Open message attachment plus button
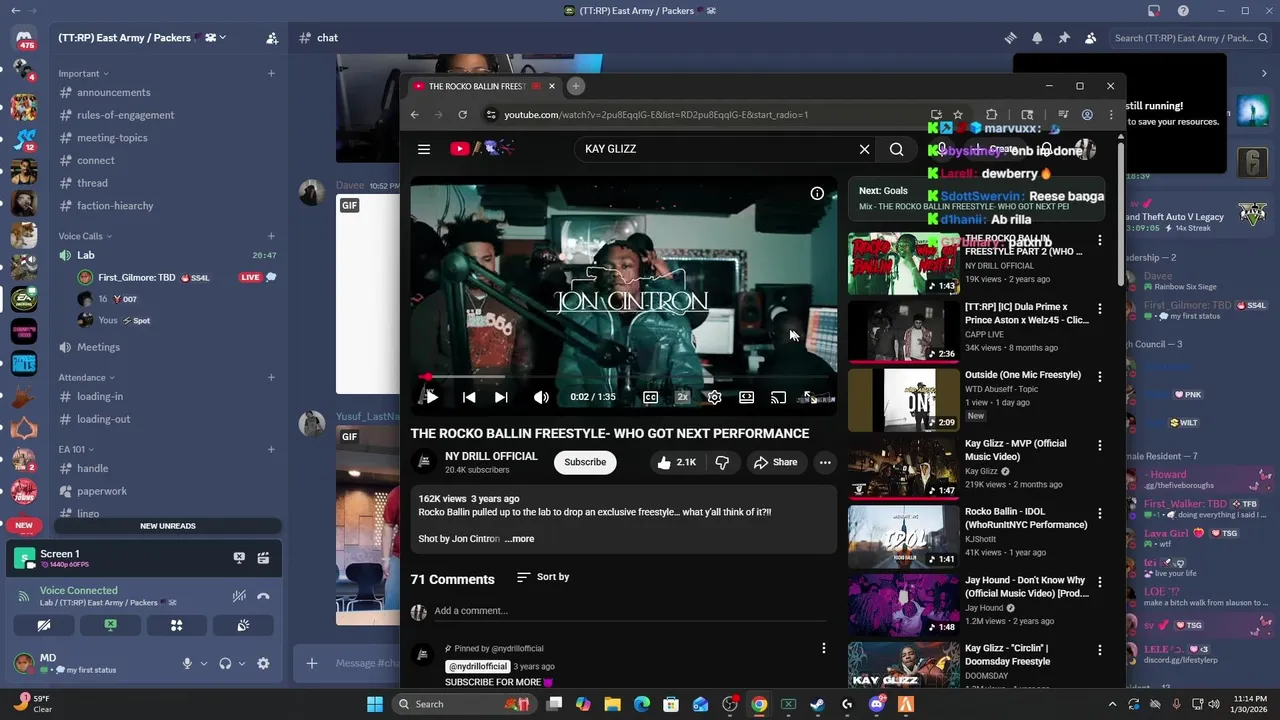The image size is (1280, 720). point(312,663)
